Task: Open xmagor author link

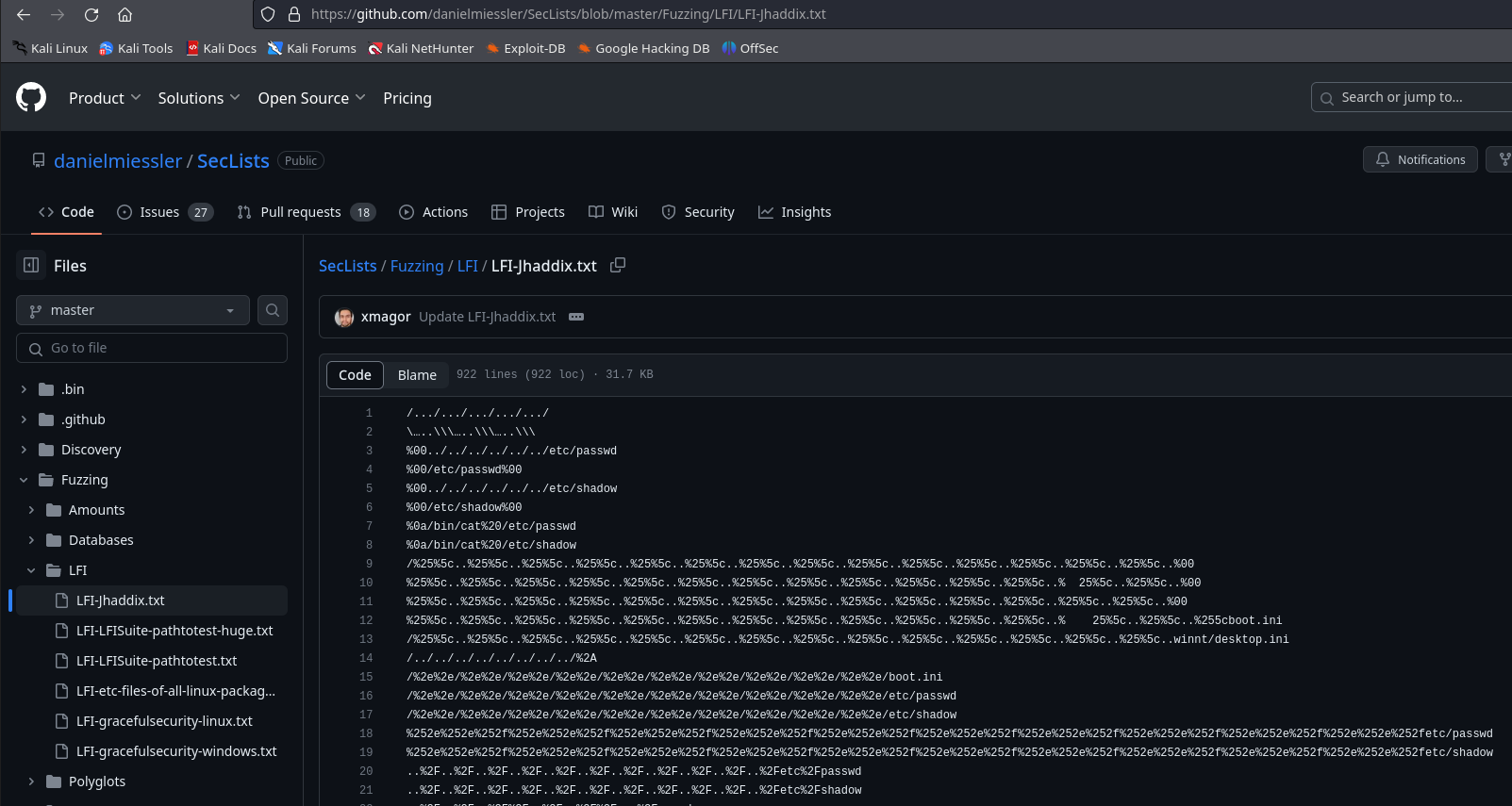Action: click(x=386, y=317)
